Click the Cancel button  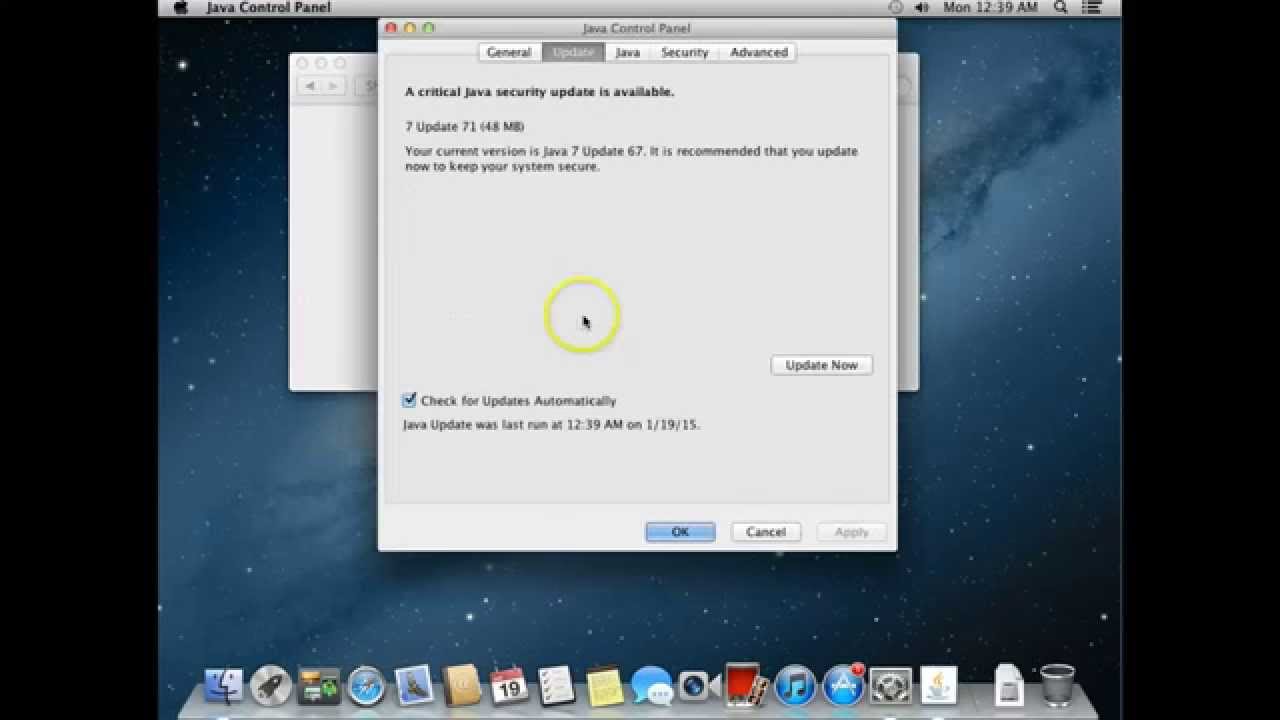(x=766, y=532)
